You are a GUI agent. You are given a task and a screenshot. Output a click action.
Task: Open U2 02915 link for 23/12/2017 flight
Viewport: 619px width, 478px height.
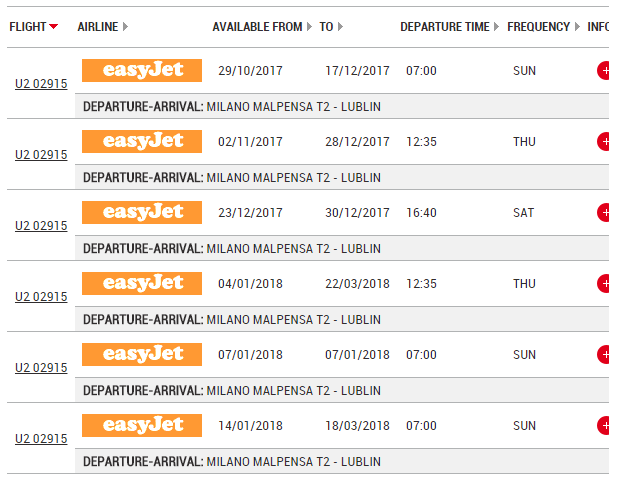pos(41,226)
